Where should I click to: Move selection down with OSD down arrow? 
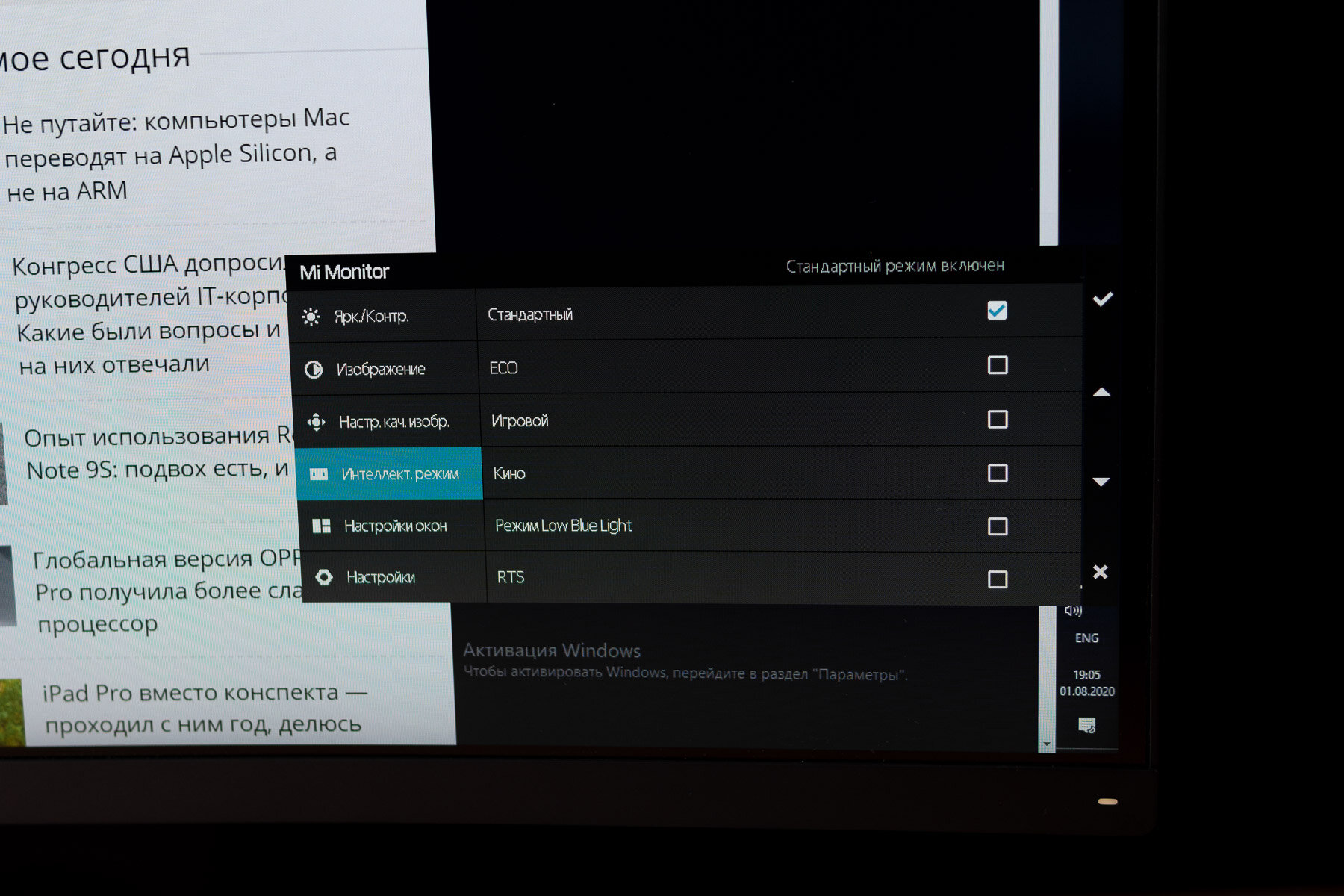tap(1101, 482)
